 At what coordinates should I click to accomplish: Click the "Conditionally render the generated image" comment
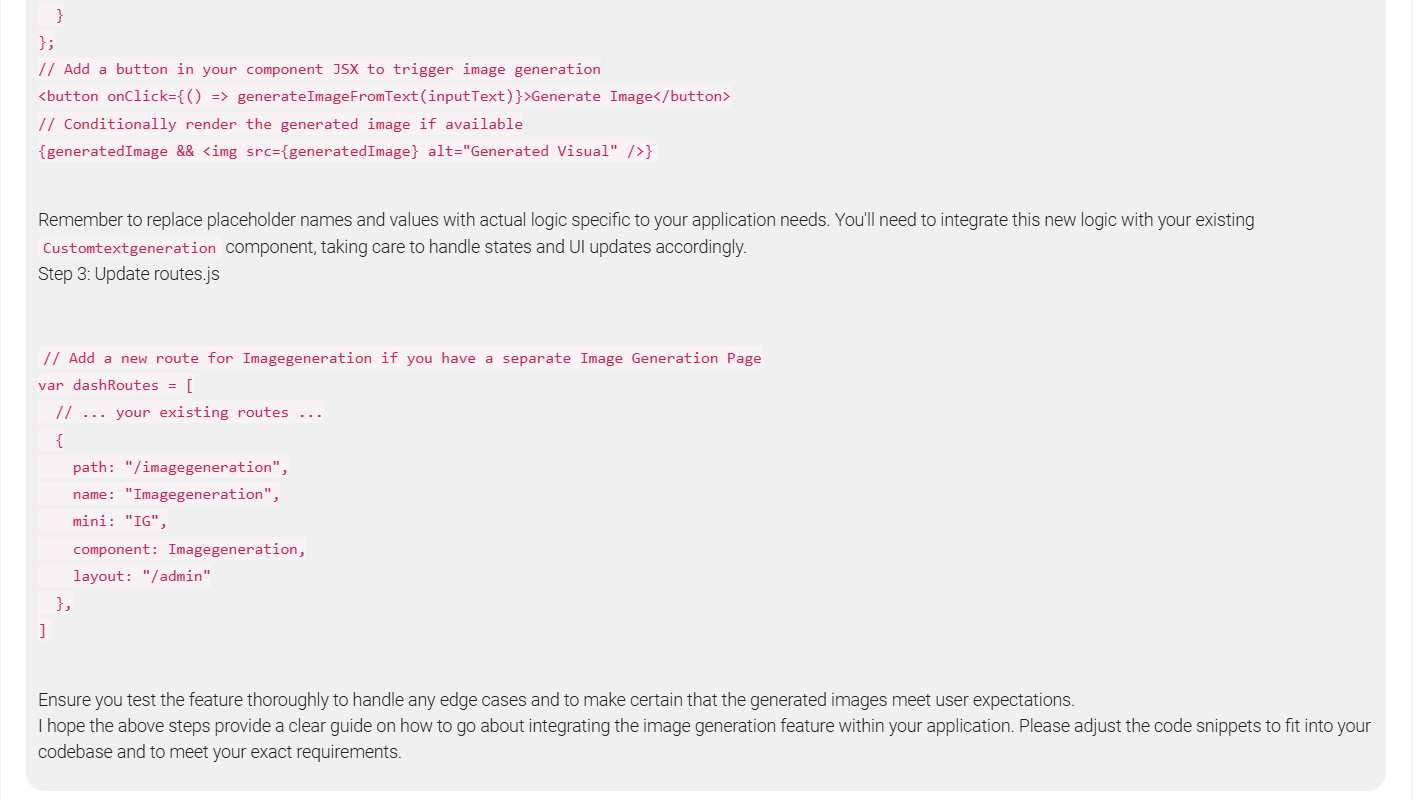(280, 124)
